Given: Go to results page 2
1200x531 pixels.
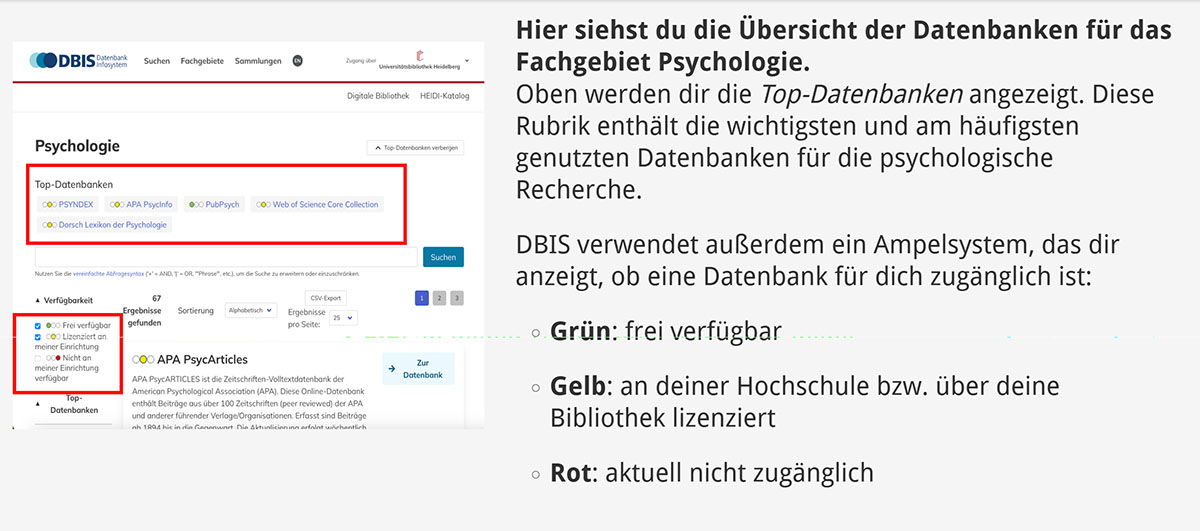Looking at the screenshot, I should click(439, 298).
